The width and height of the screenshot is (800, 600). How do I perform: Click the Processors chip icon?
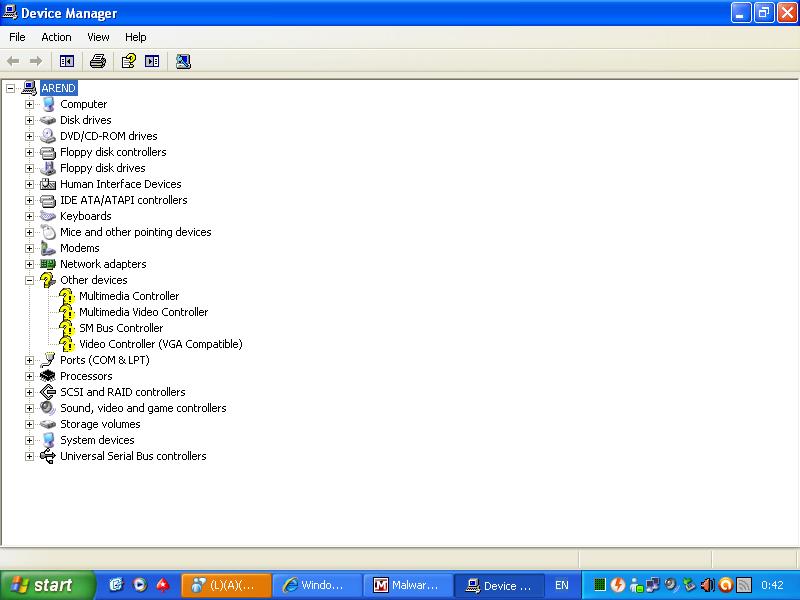pos(47,376)
